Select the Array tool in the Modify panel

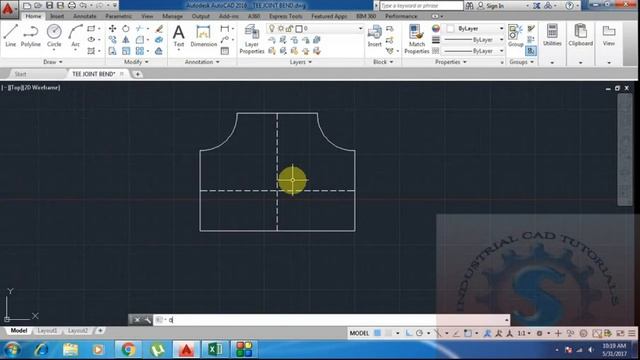click(140, 51)
